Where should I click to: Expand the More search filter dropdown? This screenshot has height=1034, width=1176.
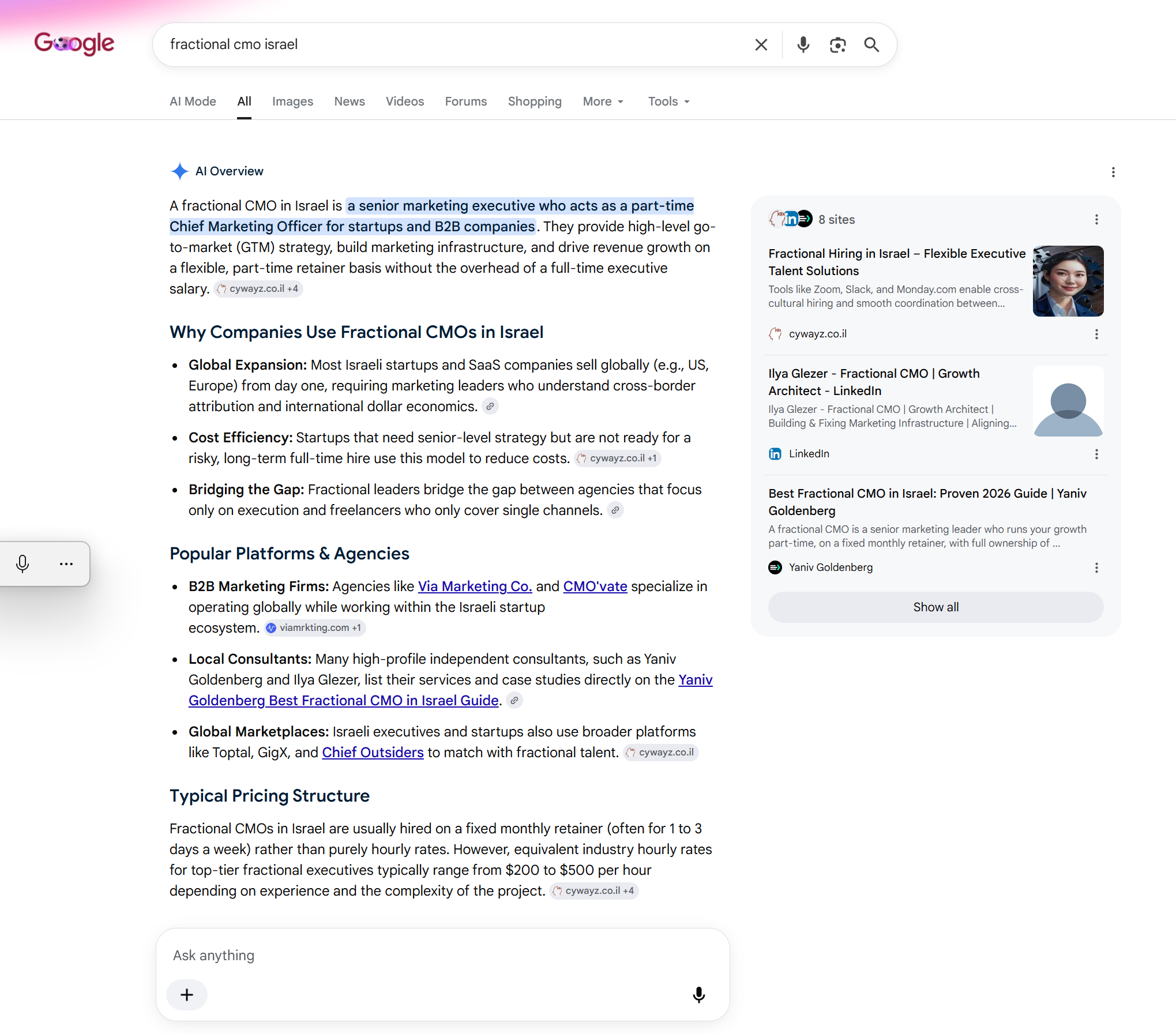click(603, 101)
